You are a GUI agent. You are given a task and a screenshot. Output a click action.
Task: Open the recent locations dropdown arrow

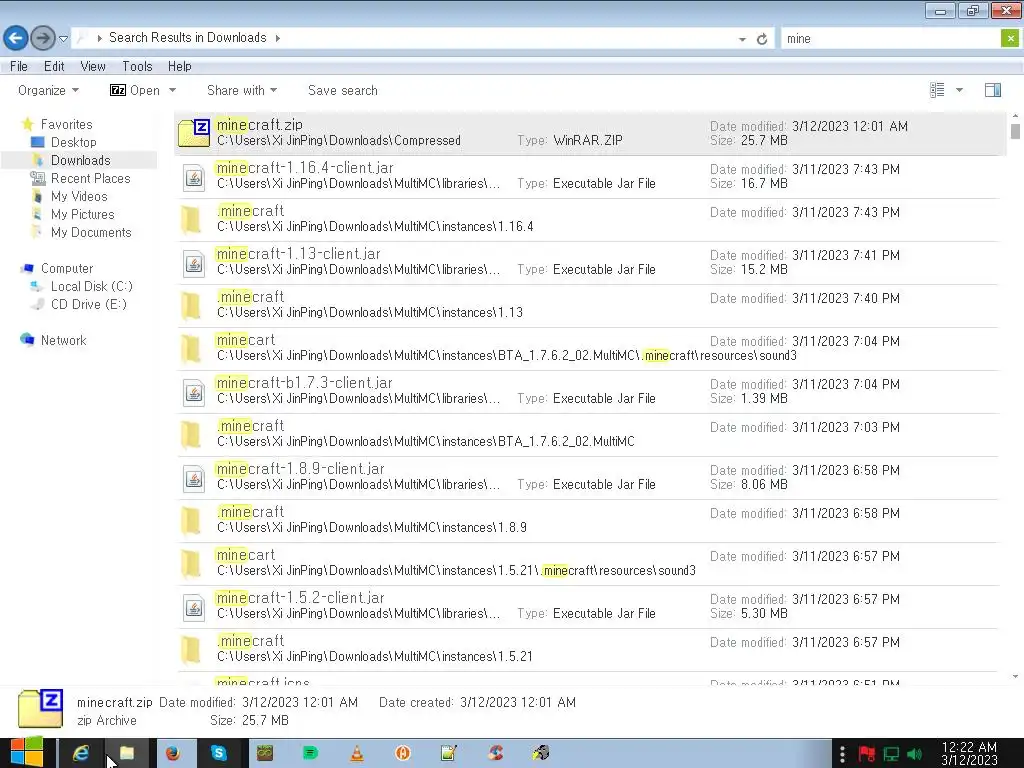coord(63,39)
